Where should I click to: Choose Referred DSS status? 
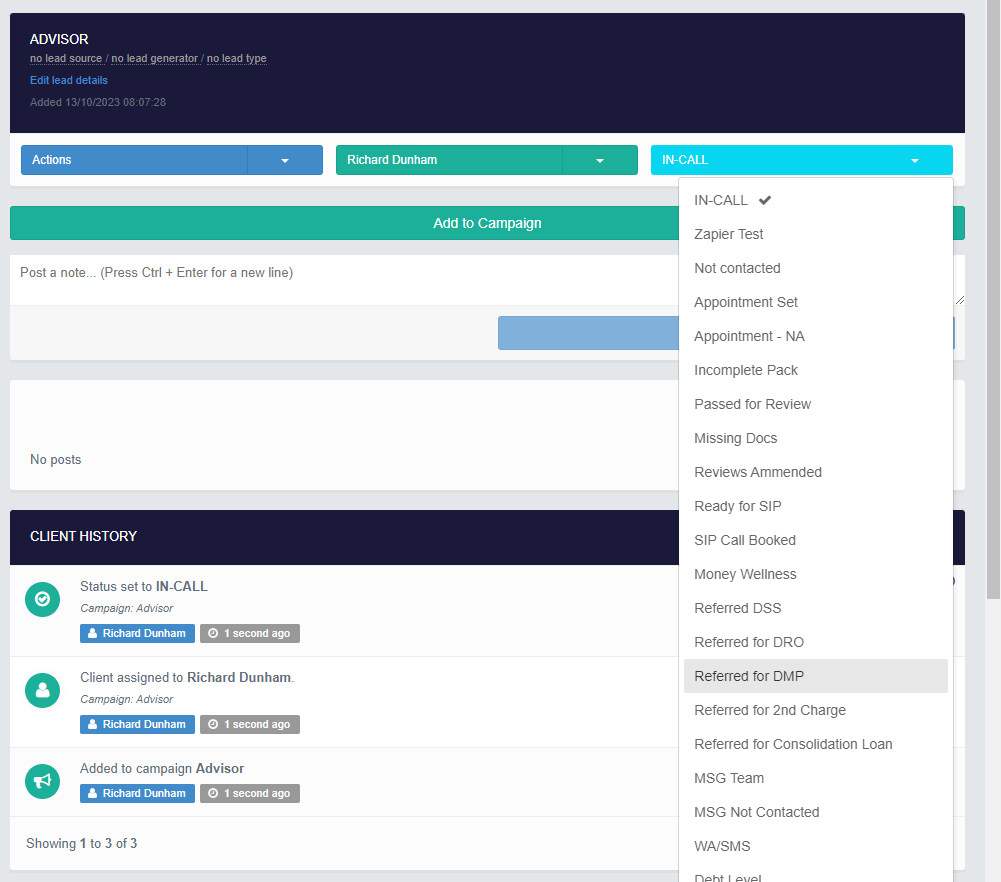[x=815, y=608]
